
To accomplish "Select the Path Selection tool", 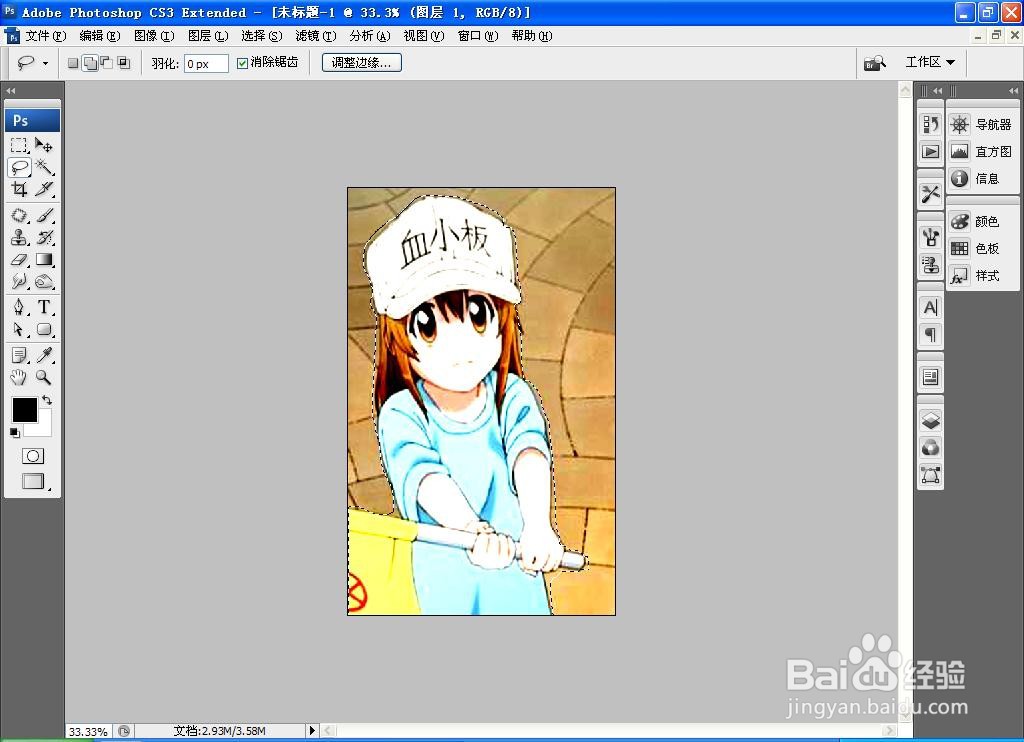I will click(19, 329).
